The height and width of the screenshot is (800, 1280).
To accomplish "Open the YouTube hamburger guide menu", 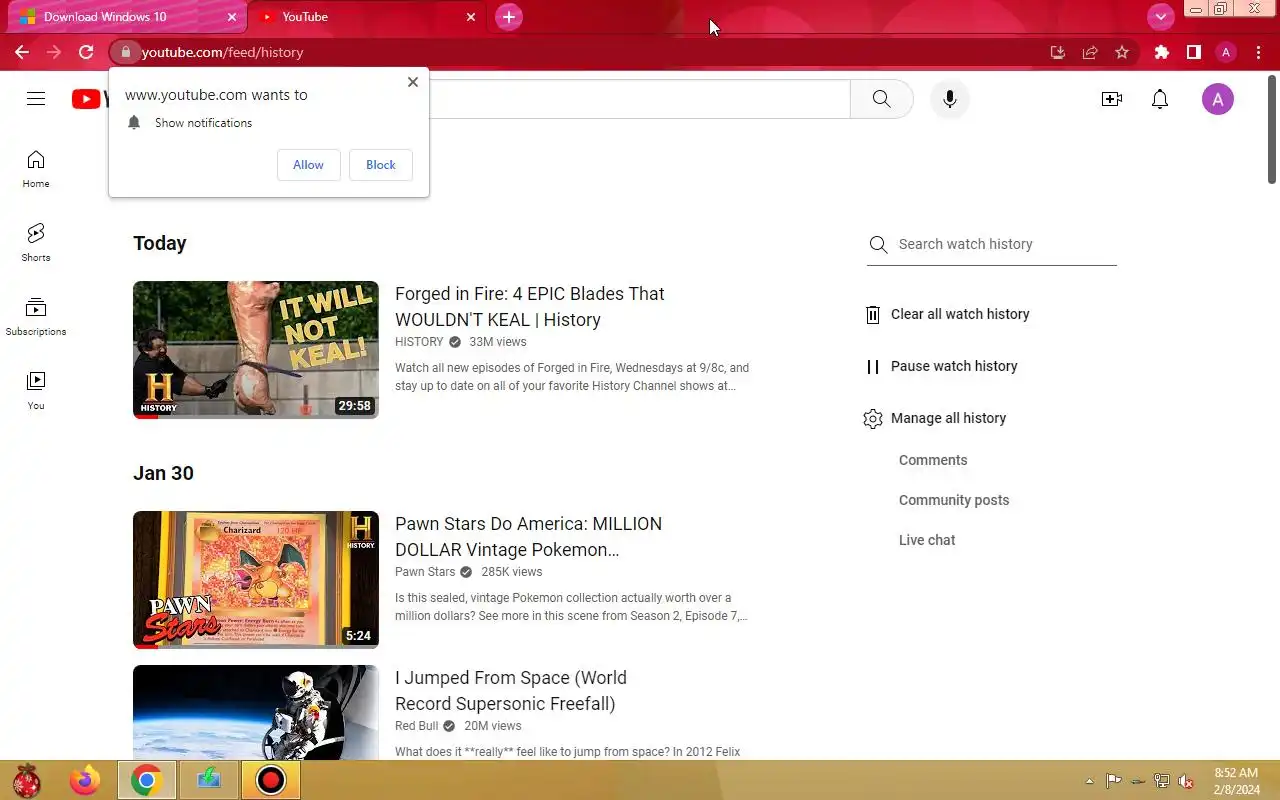I will (36, 98).
